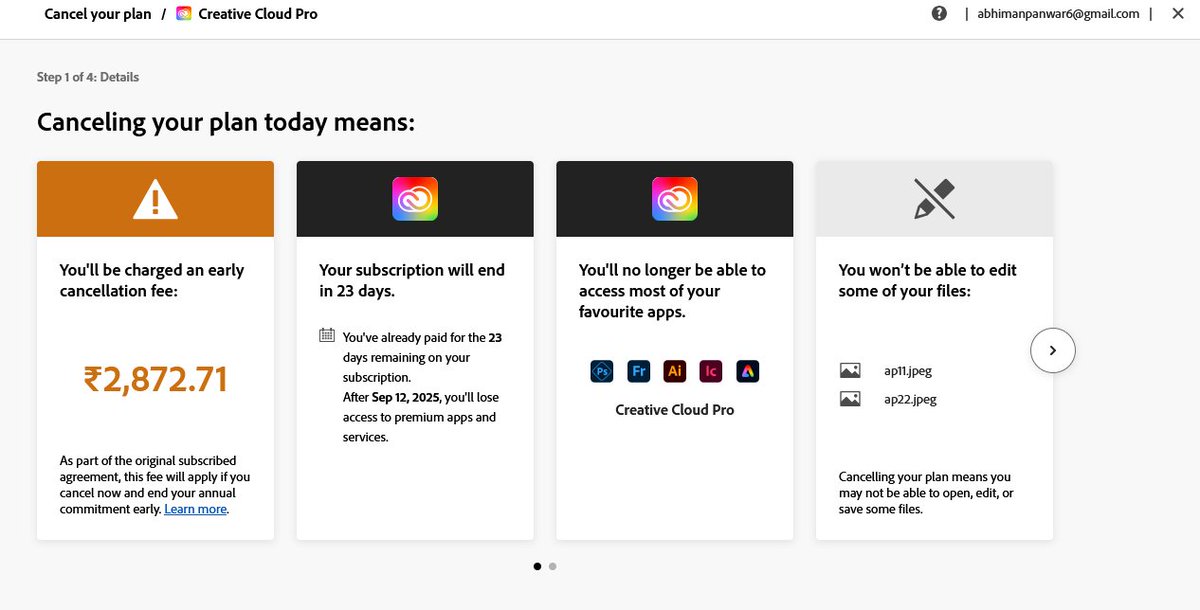Open the help question mark icon

tap(939, 14)
